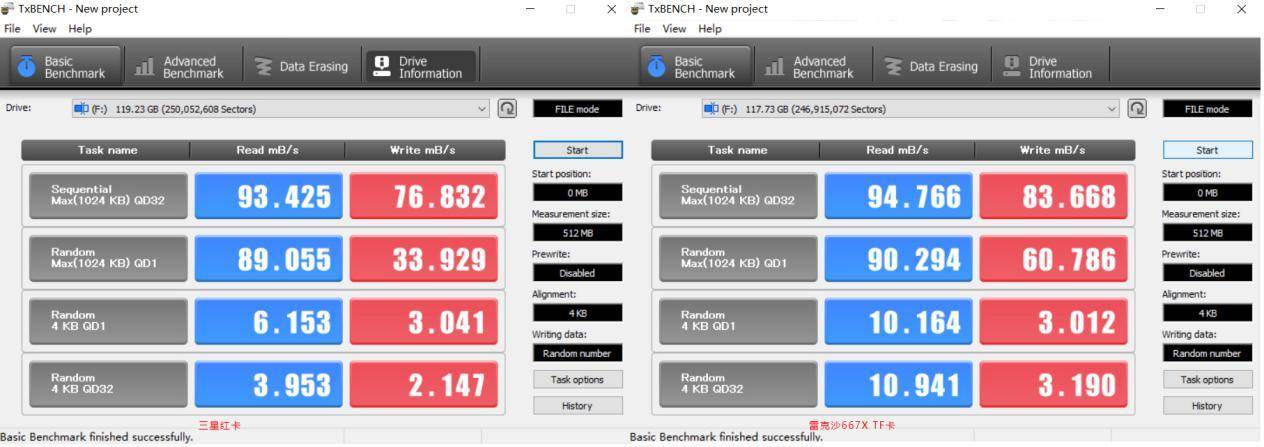
Task: Change Random number writing data, right window
Action: 1207,353
